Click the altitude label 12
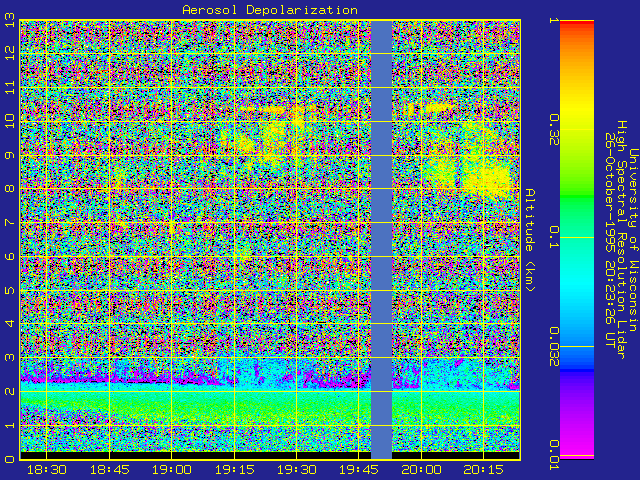Image resolution: width=640 pixels, height=480 pixels. [10, 53]
